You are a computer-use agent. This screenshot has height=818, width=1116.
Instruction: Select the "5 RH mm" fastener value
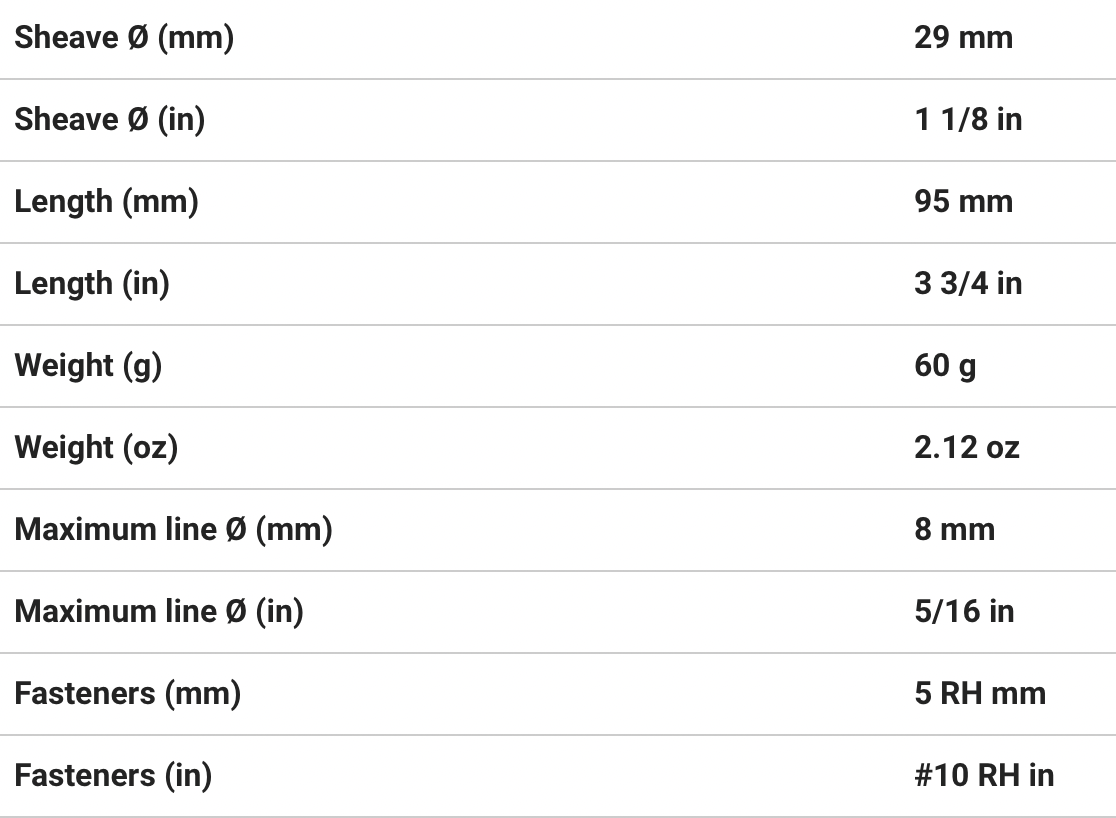(980, 694)
